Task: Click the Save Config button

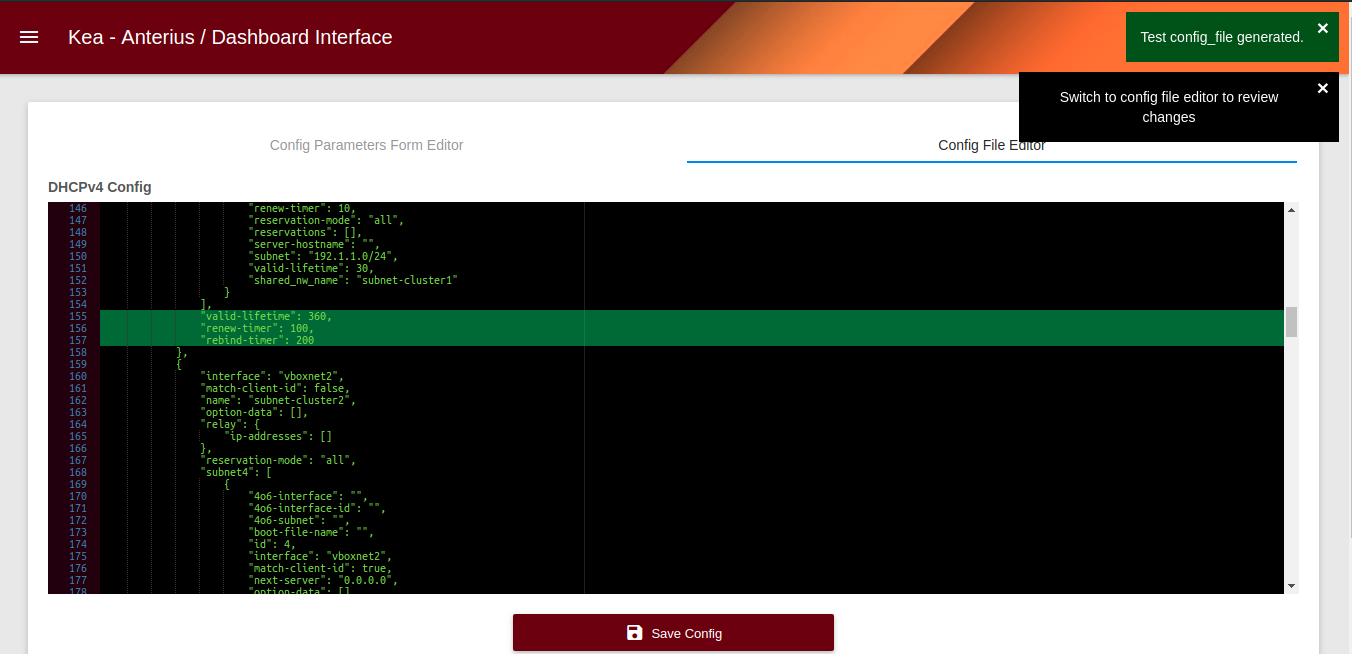Action: tap(673, 633)
